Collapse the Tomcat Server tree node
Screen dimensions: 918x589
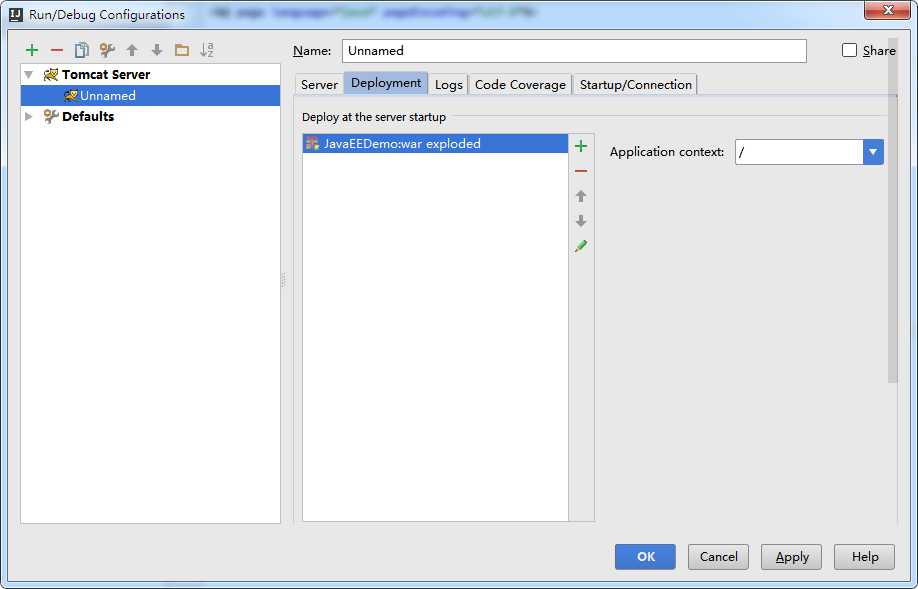pyautogui.click(x=28, y=75)
